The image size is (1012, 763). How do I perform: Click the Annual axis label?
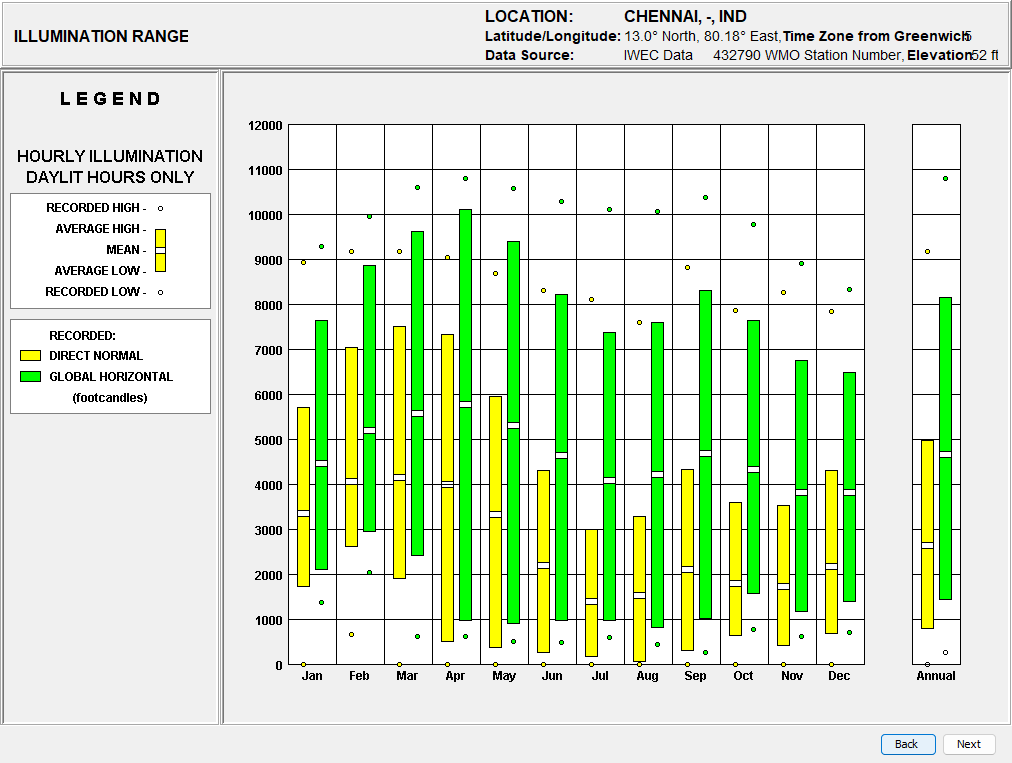(936, 676)
